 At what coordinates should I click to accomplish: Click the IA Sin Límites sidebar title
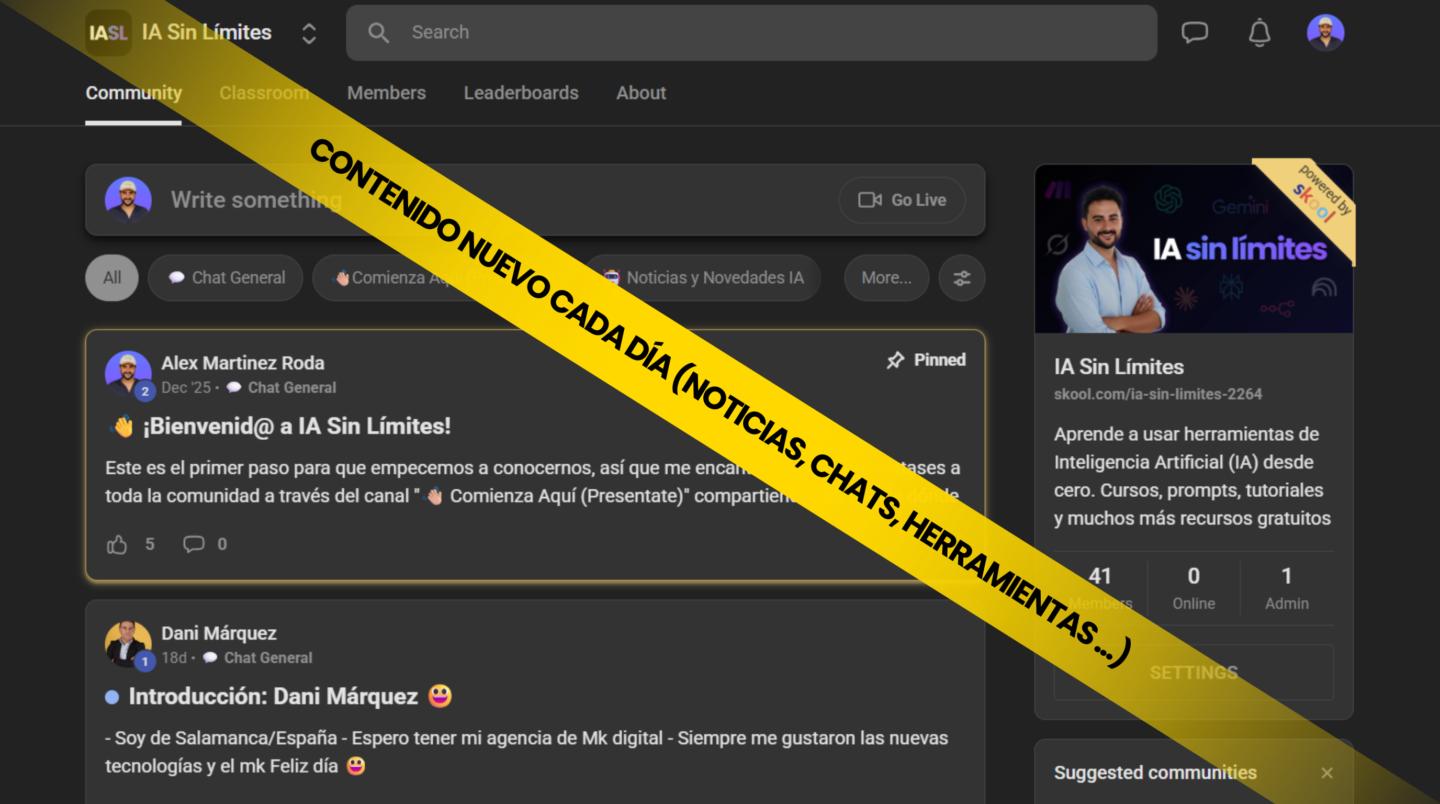tap(1119, 367)
